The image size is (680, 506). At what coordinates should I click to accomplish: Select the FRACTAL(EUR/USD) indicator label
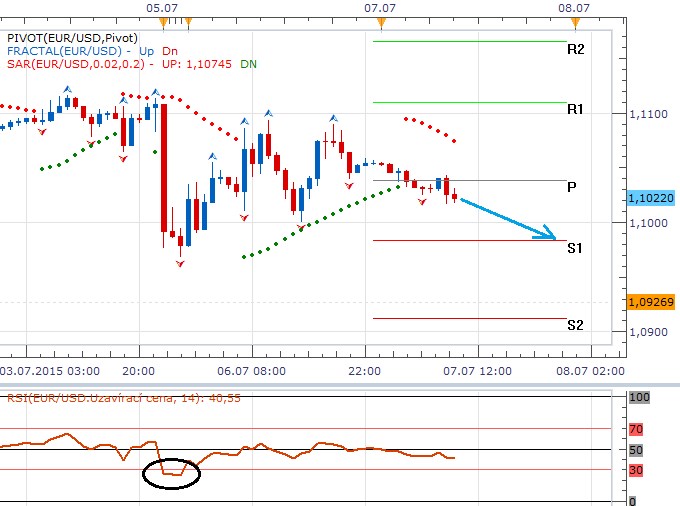pos(64,50)
